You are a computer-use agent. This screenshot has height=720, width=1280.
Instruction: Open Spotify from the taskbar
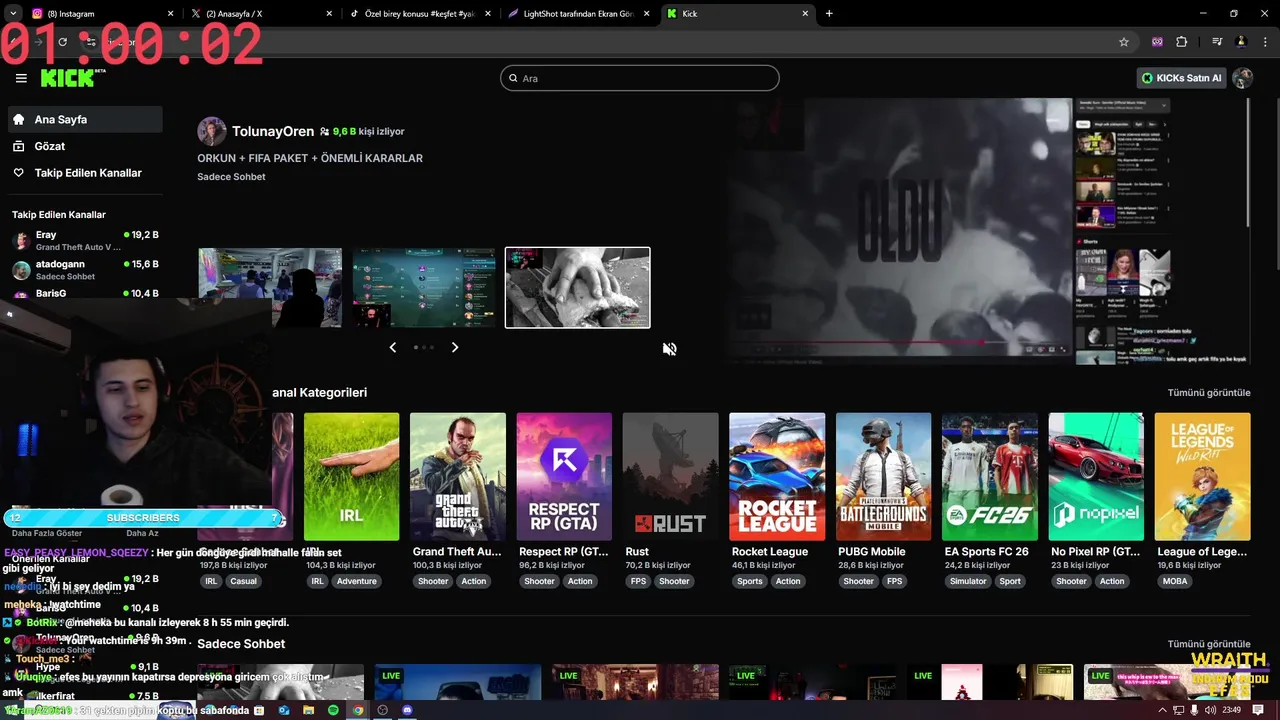coord(333,710)
